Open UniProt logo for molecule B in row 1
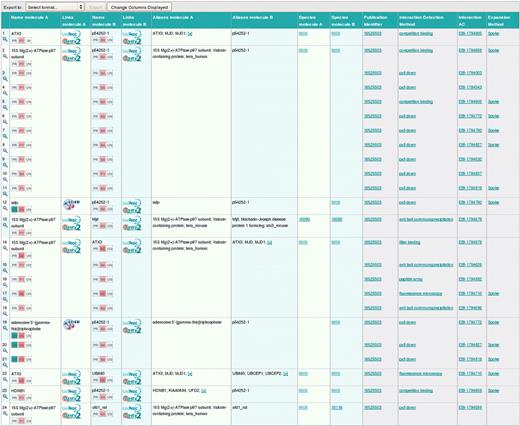The image size is (520, 426). (132, 34)
